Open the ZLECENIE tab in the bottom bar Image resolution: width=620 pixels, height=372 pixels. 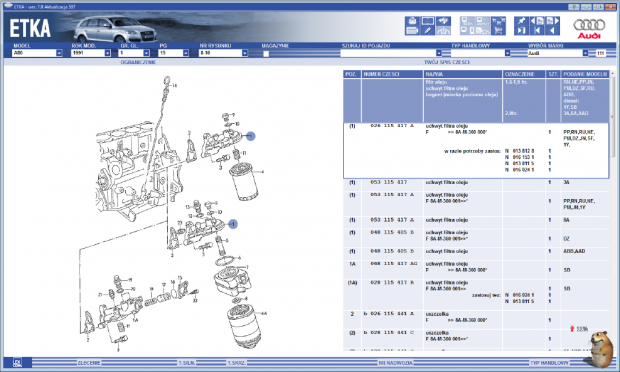[89, 363]
